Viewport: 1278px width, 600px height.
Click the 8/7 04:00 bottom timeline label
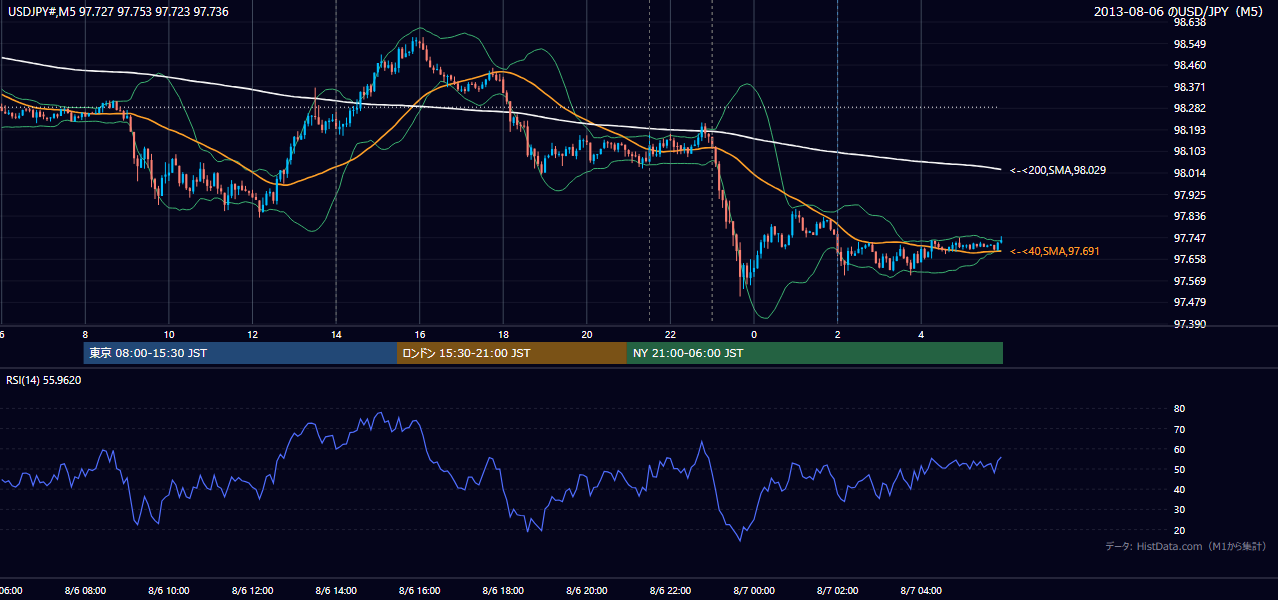click(921, 591)
